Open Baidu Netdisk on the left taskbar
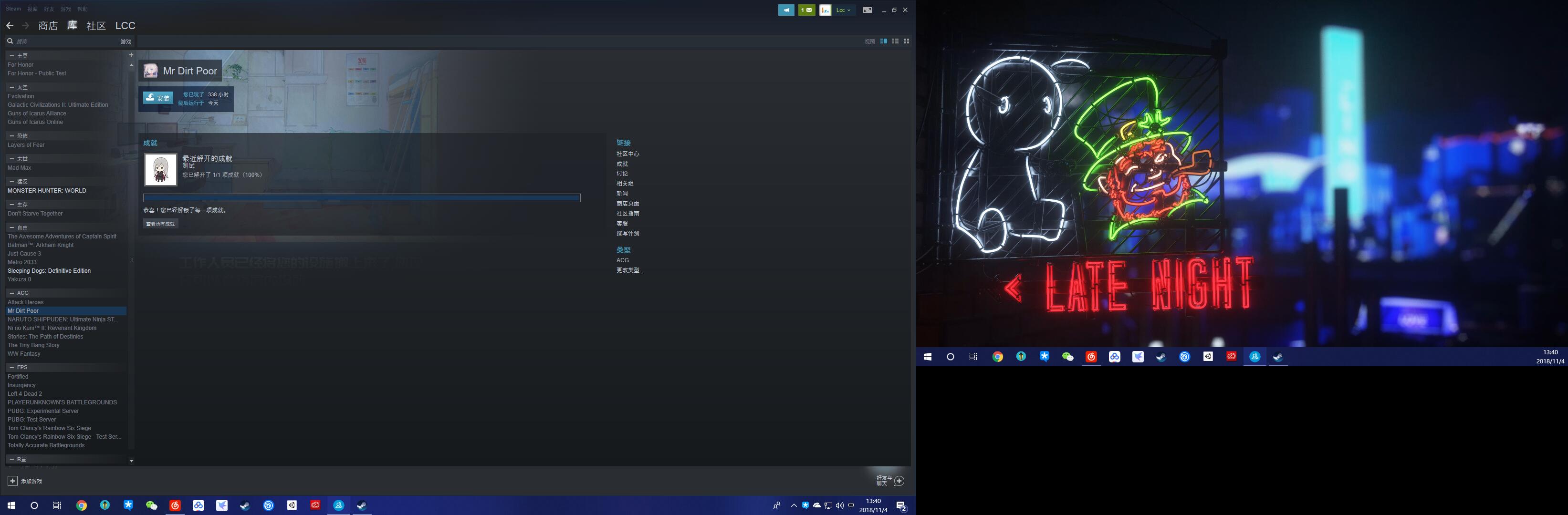 tap(199, 505)
